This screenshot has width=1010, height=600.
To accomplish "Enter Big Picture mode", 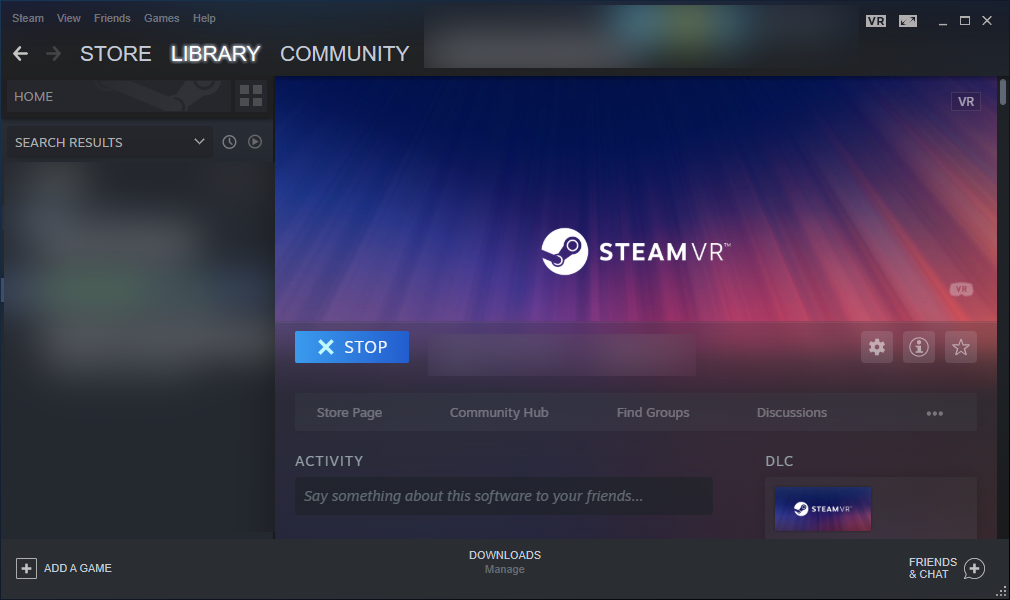I will point(907,19).
